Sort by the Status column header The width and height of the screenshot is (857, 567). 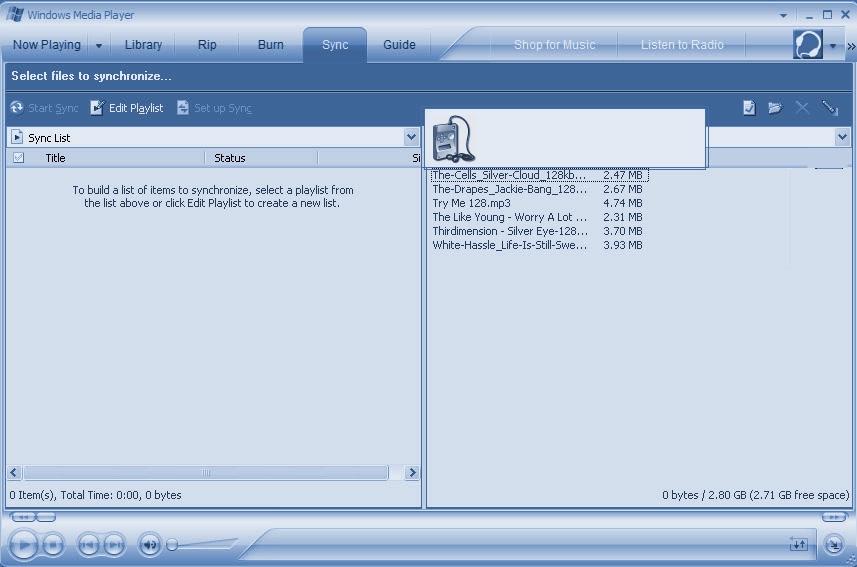230,158
